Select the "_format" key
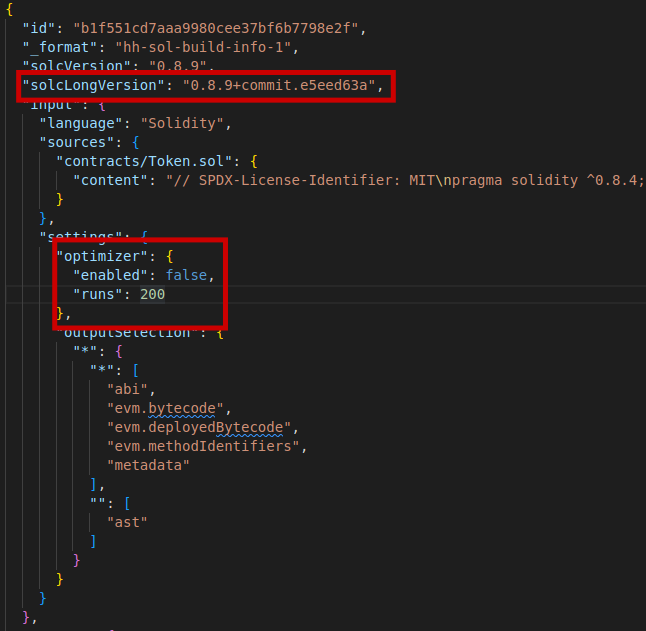The height and width of the screenshot is (631, 646). 56,47
